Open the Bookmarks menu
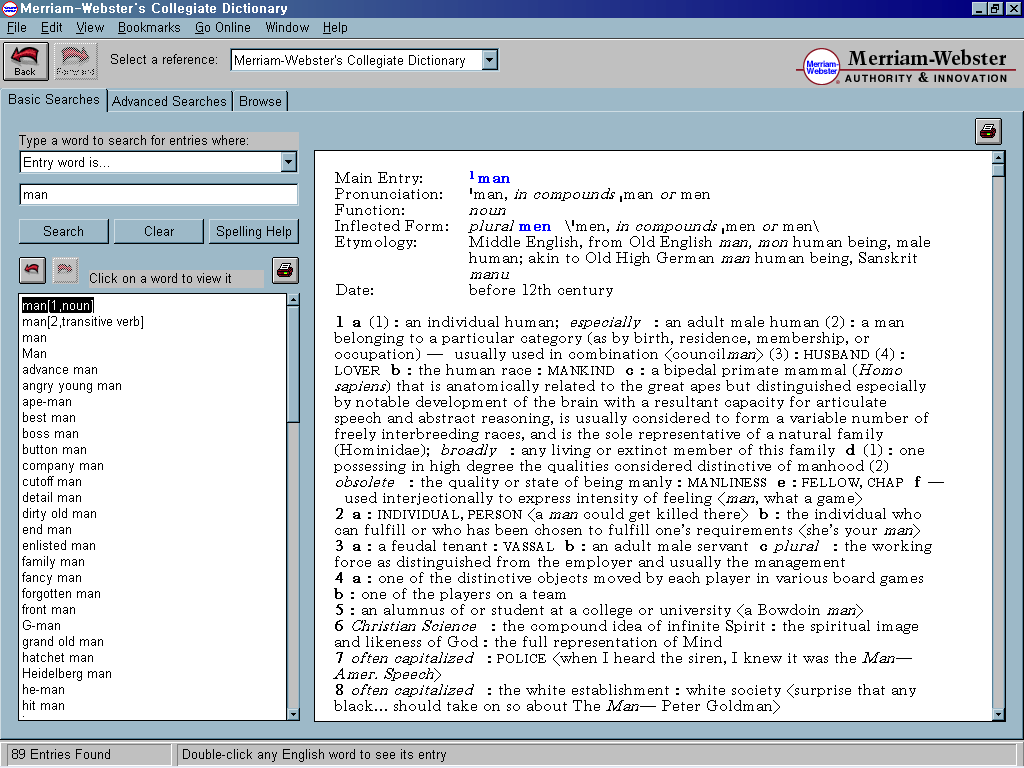1024x768 pixels. click(149, 27)
